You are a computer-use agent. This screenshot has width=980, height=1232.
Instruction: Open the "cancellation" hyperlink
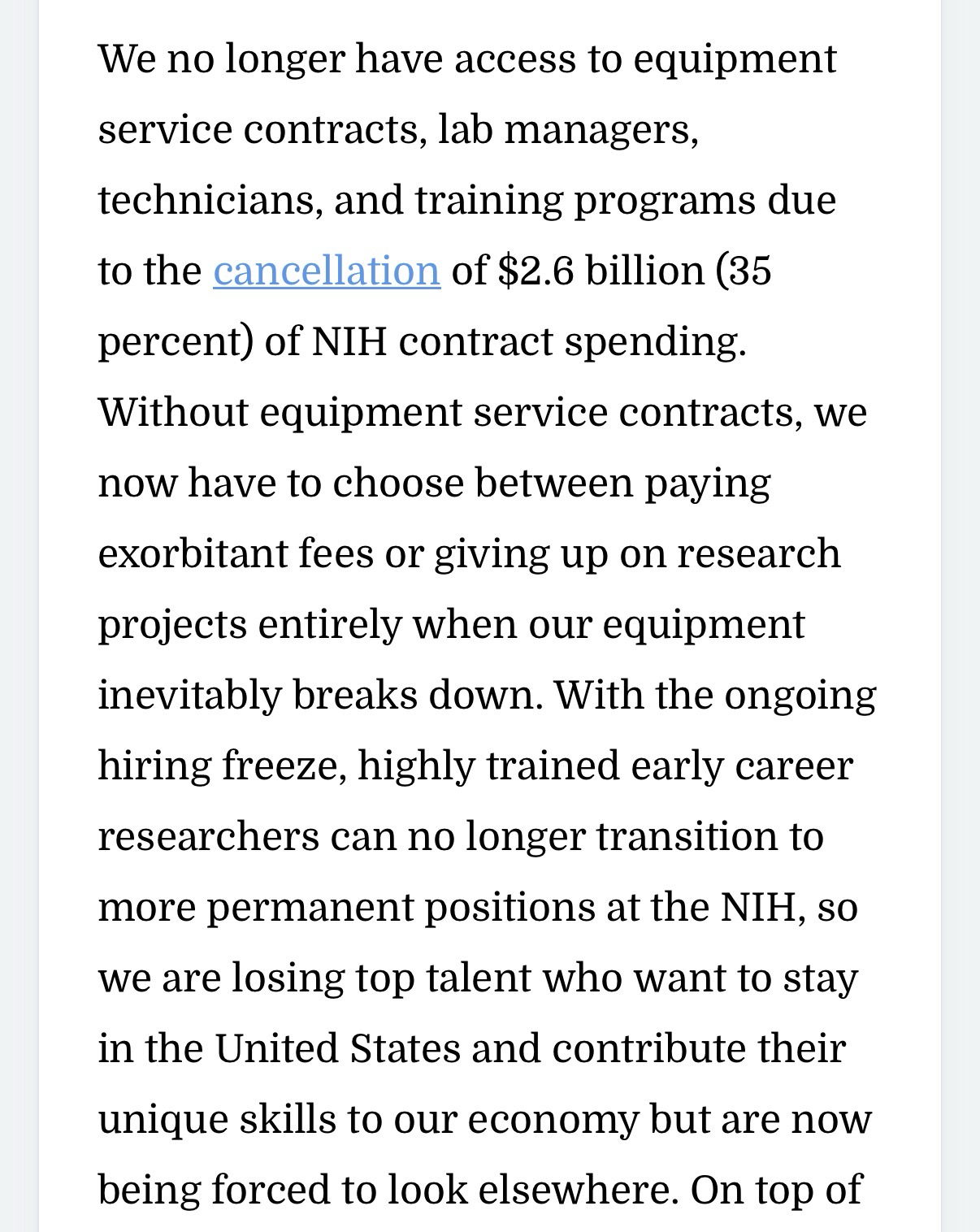point(327,271)
